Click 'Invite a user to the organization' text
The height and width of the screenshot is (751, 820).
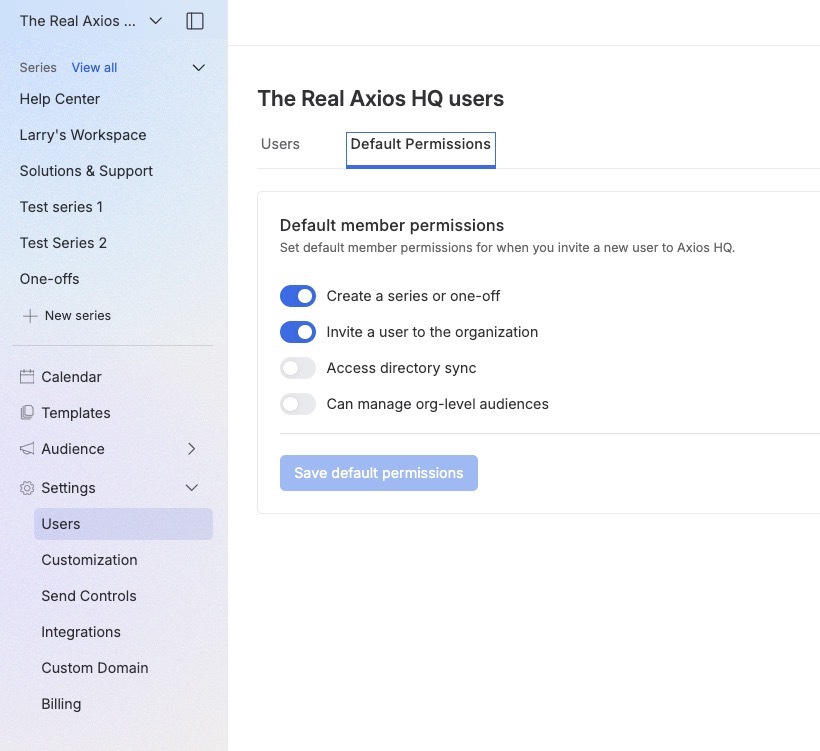(x=432, y=332)
